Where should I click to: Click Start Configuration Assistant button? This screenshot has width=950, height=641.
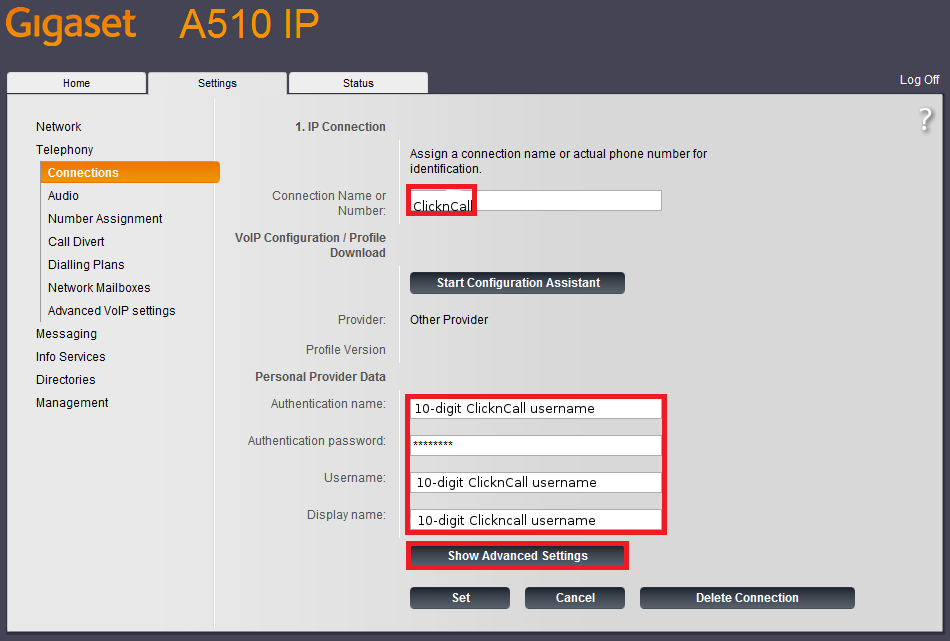tap(517, 283)
